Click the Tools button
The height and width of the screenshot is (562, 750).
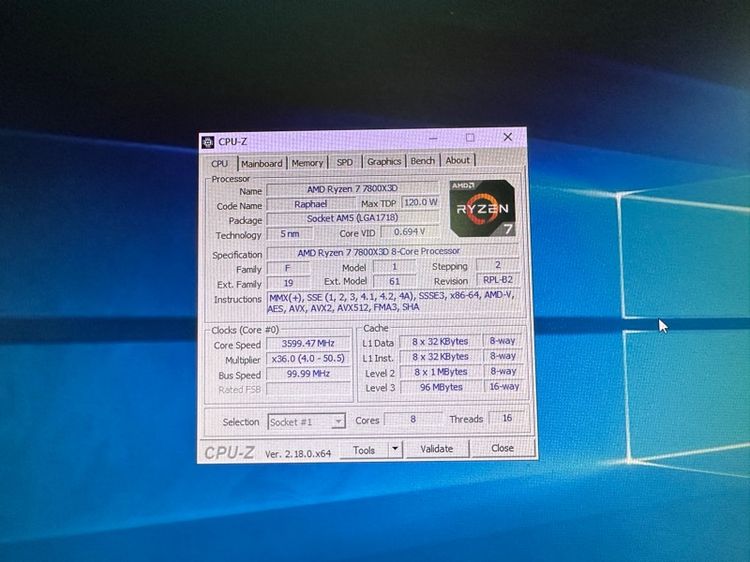click(364, 450)
